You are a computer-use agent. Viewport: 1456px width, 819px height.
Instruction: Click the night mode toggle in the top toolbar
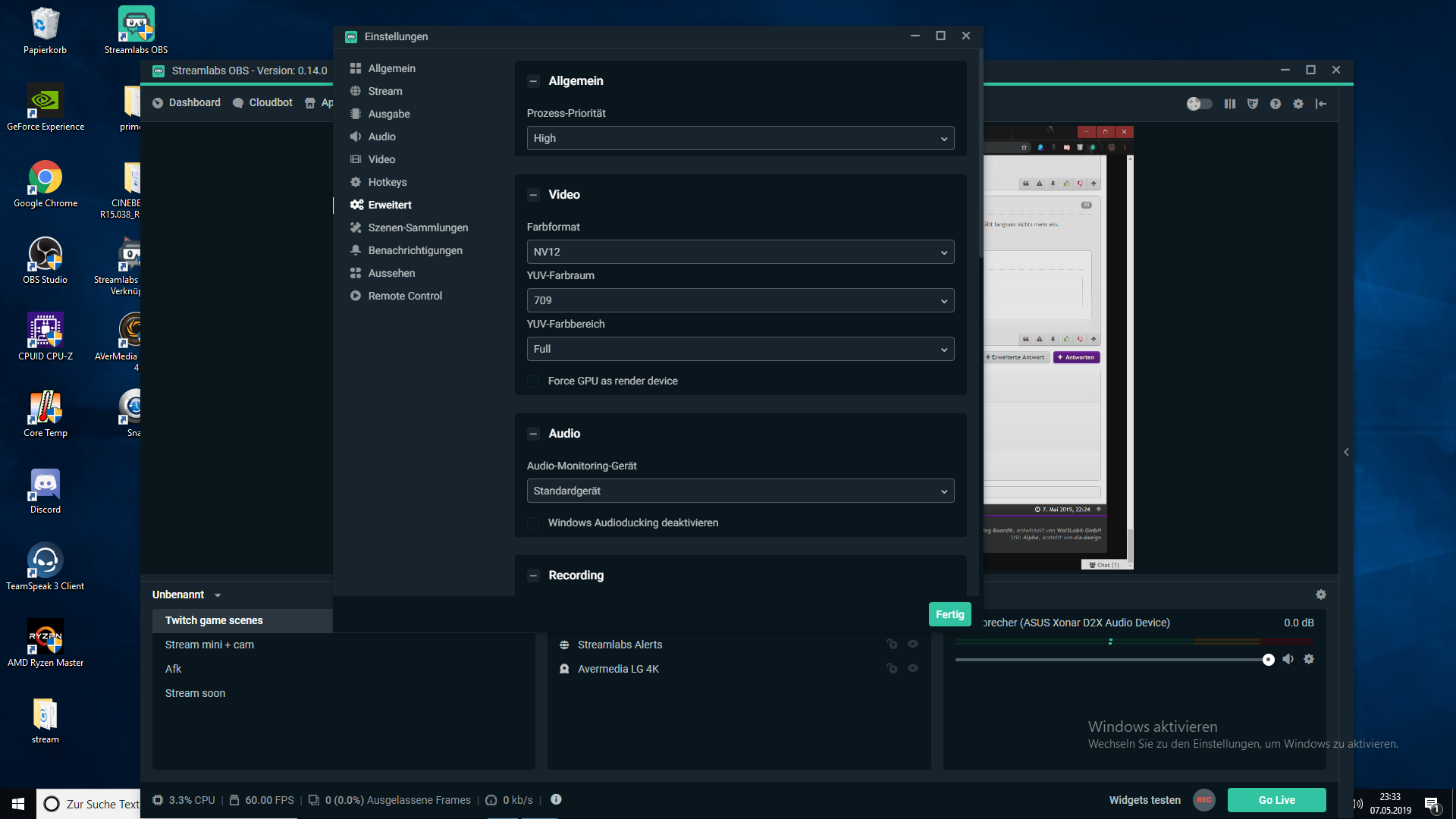pos(1199,104)
